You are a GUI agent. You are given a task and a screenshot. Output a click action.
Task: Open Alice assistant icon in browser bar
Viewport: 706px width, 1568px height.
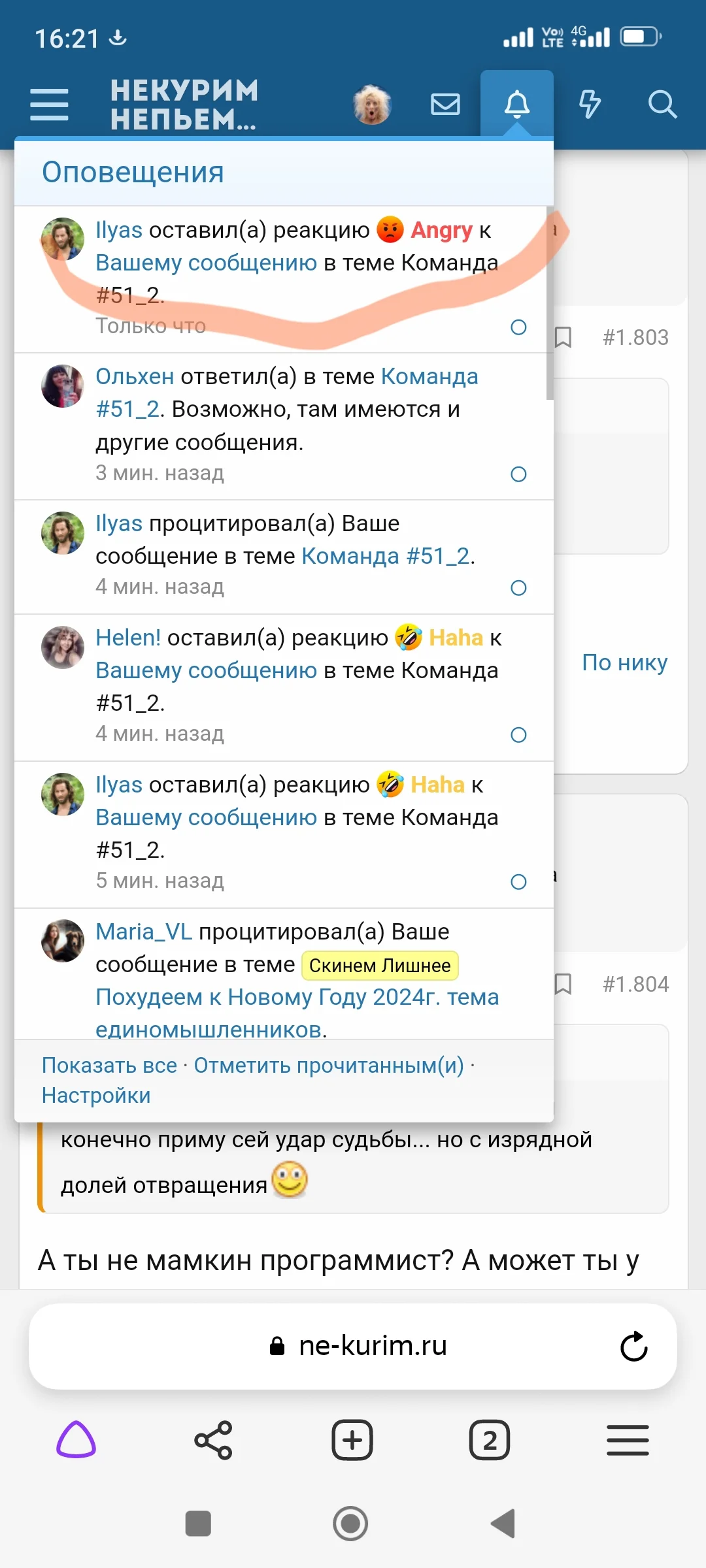[76, 1440]
